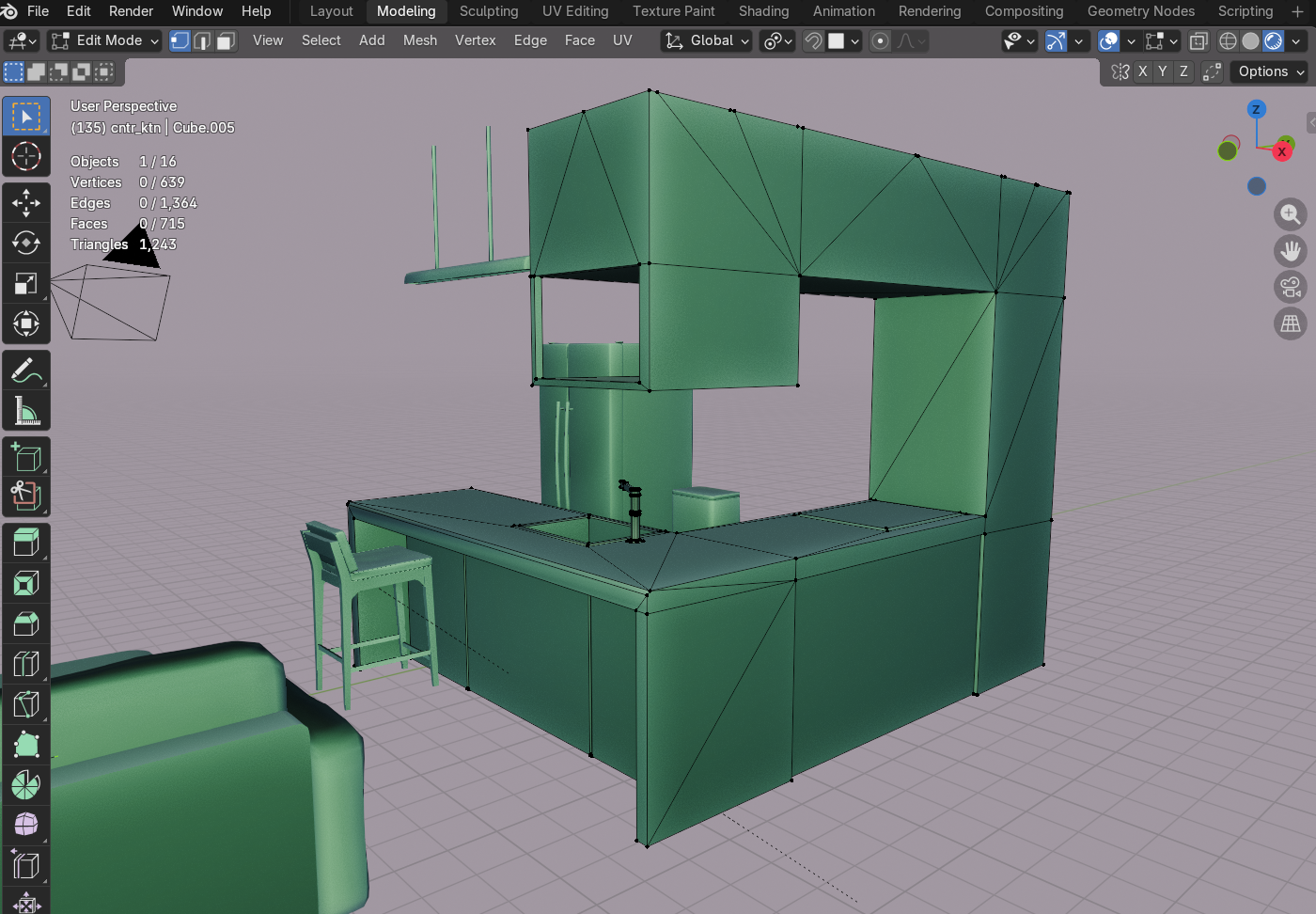Open Global transform orientation dropdown

point(707,41)
